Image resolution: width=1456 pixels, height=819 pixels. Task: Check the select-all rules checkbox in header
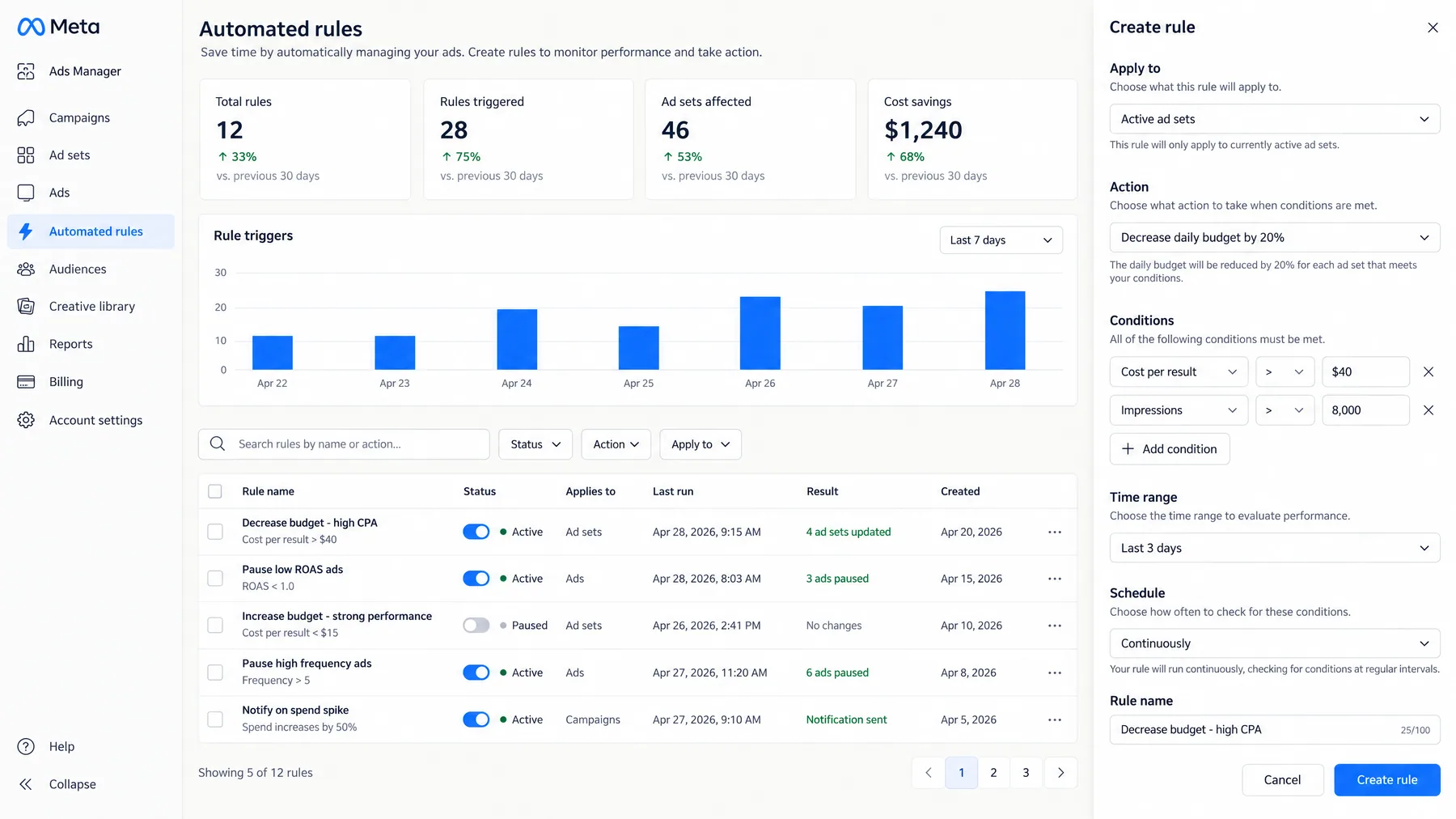point(215,491)
